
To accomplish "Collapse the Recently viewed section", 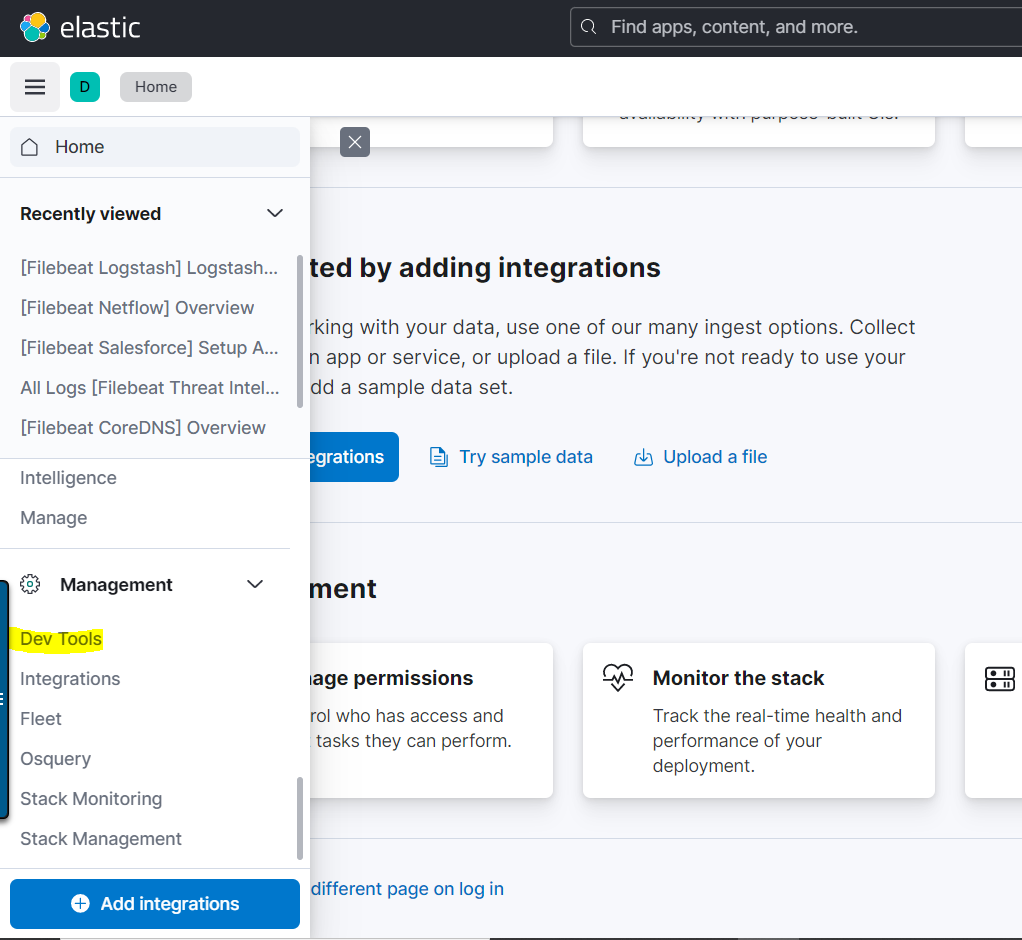I will [x=275, y=213].
